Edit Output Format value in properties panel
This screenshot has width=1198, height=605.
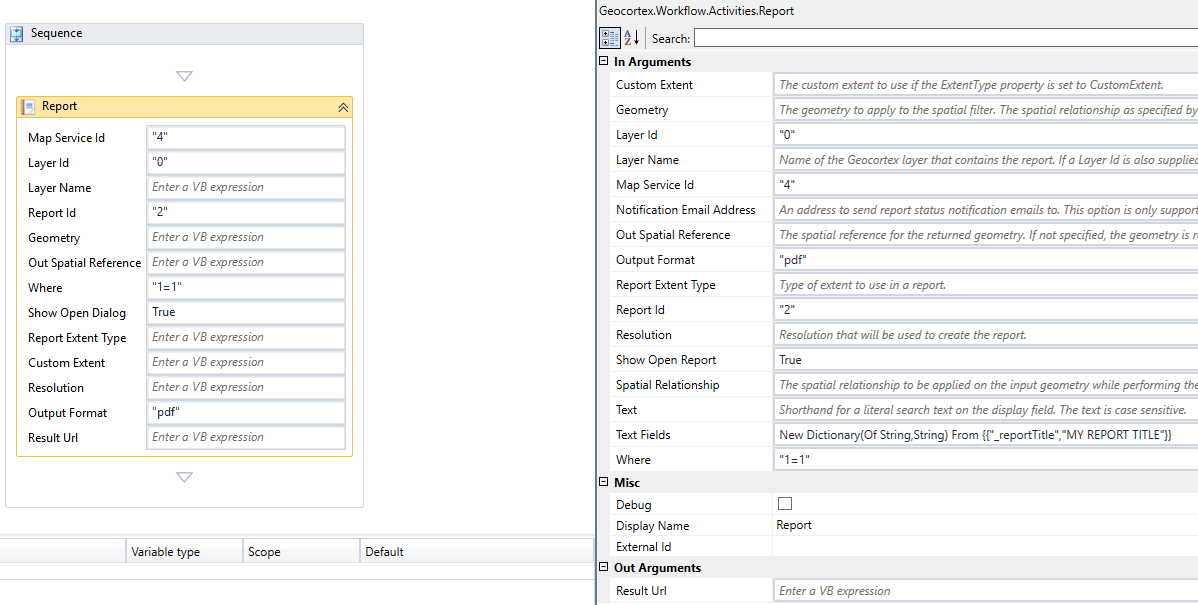986,260
